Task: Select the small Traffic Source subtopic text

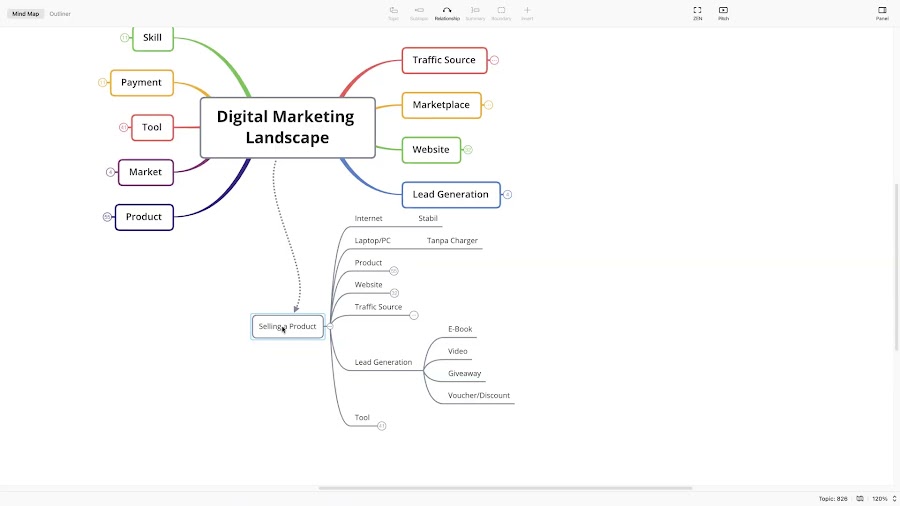Action: click(x=378, y=307)
